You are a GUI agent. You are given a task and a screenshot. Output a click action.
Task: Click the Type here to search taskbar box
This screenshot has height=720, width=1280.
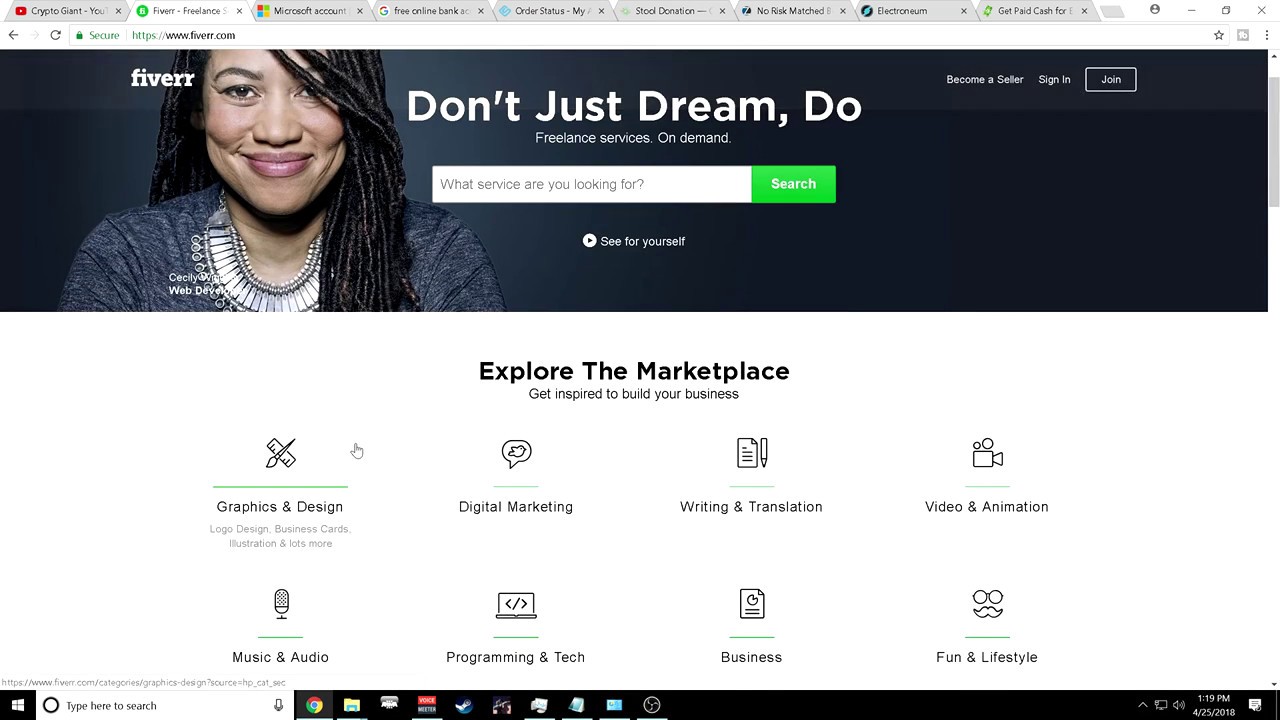click(165, 705)
